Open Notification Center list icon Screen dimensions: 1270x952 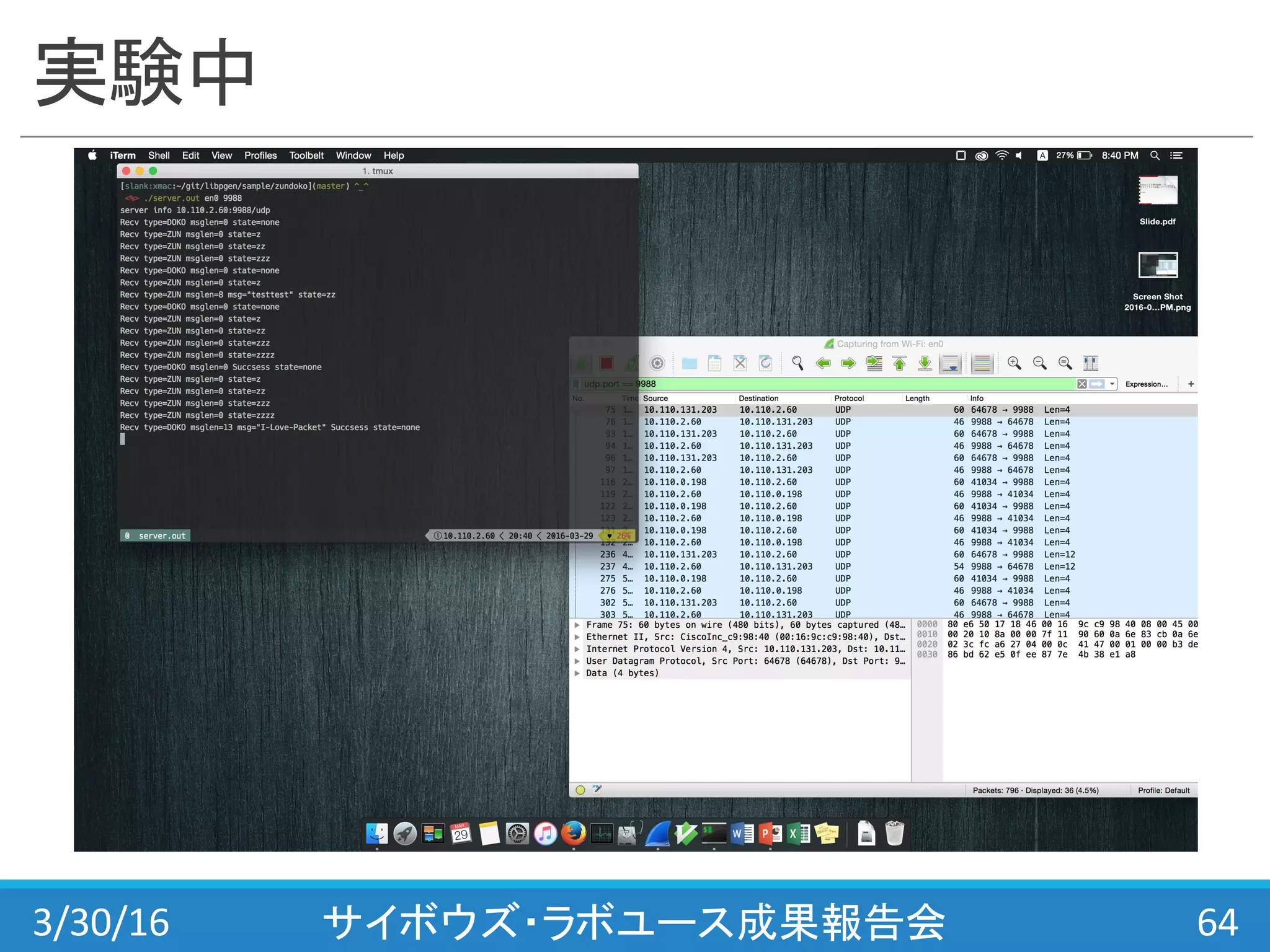tap(1176, 156)
